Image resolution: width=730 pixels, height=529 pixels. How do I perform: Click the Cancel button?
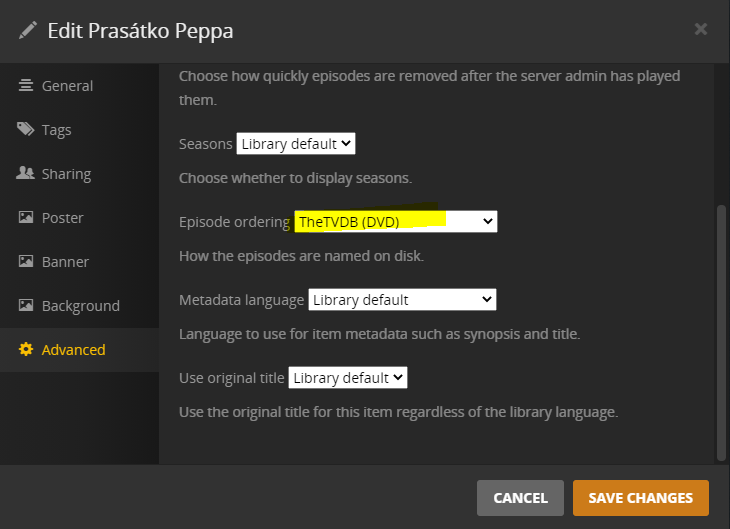(x=520, y=498)
